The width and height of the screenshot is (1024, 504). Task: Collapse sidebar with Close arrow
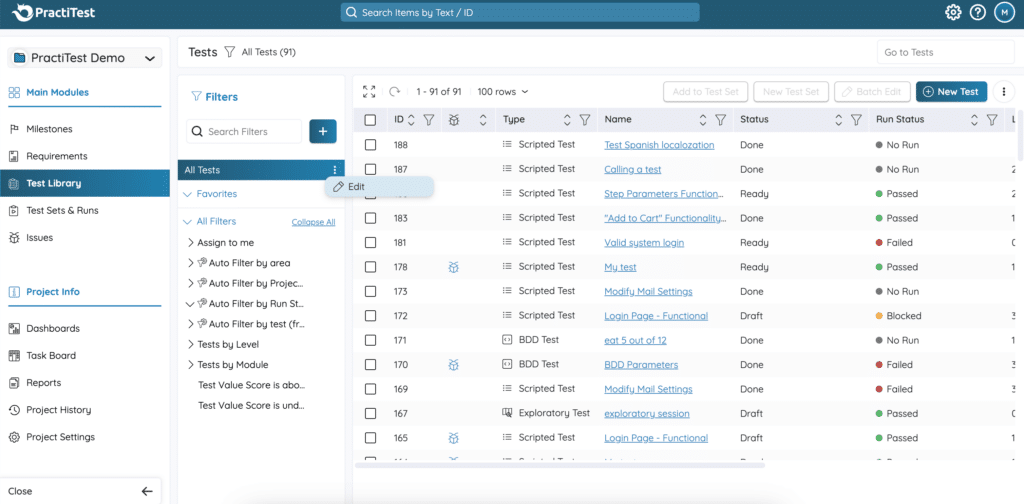147,492
